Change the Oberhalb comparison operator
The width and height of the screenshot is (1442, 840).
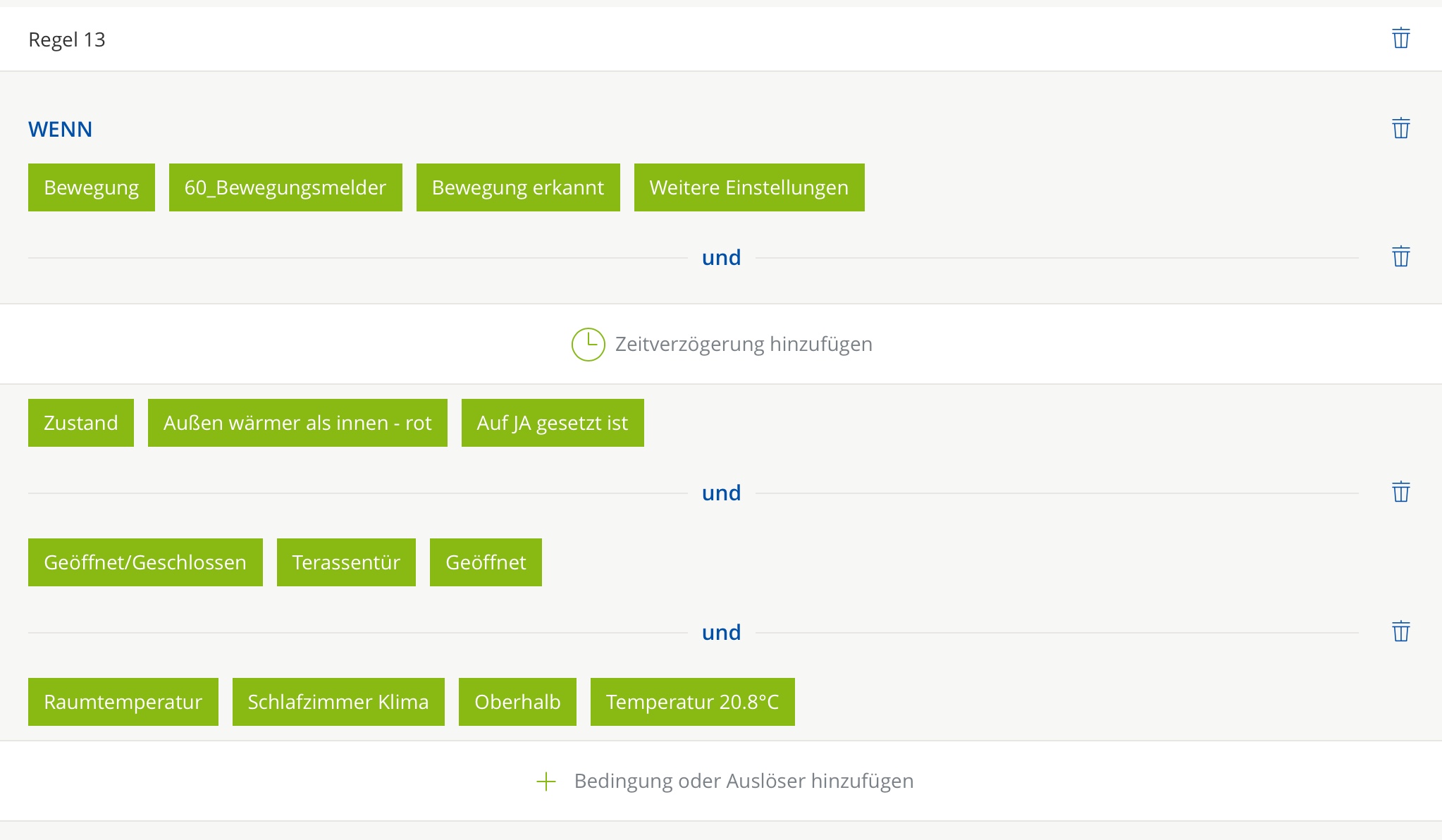click(517, 702)
